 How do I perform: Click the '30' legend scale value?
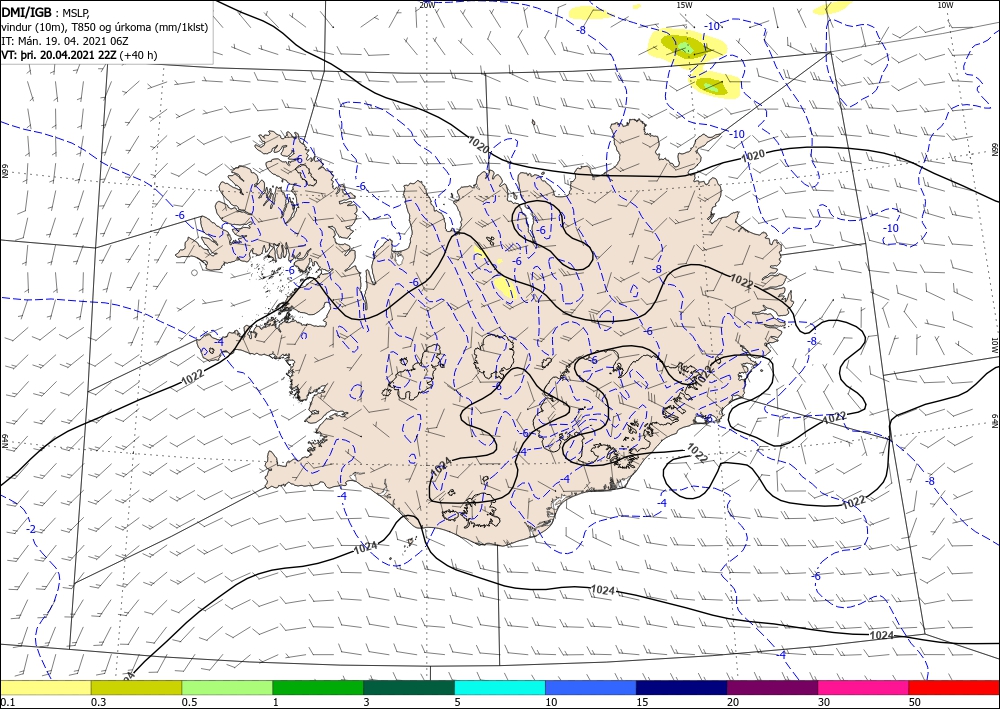click(x=823, y=702)
